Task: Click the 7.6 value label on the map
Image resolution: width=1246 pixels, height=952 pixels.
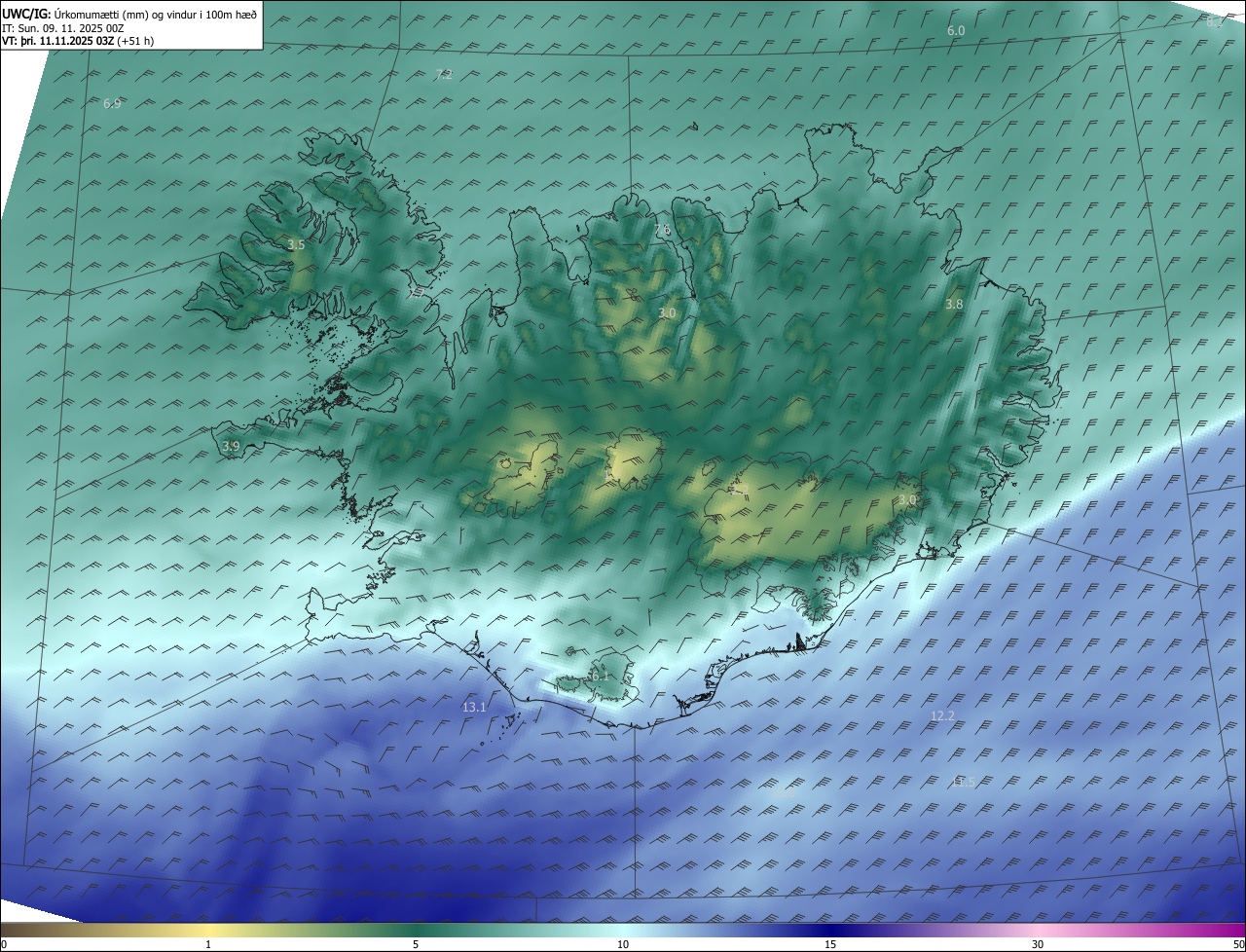Action: point(662,230)
